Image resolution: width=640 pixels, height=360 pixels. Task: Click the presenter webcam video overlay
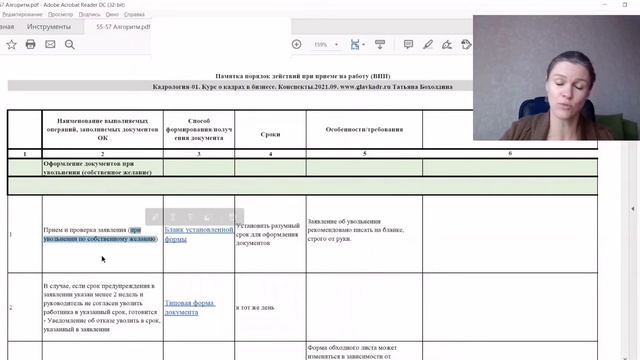pos(556,78)
